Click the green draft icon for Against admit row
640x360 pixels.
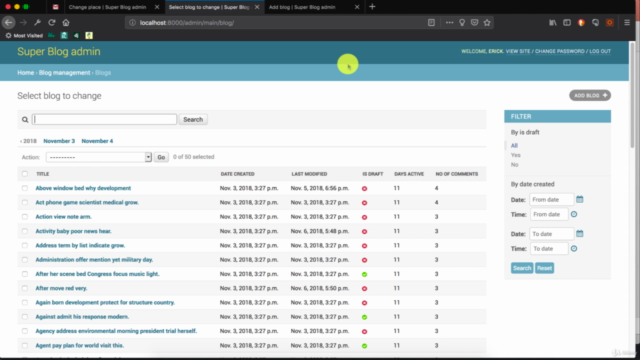coord(364,317)
